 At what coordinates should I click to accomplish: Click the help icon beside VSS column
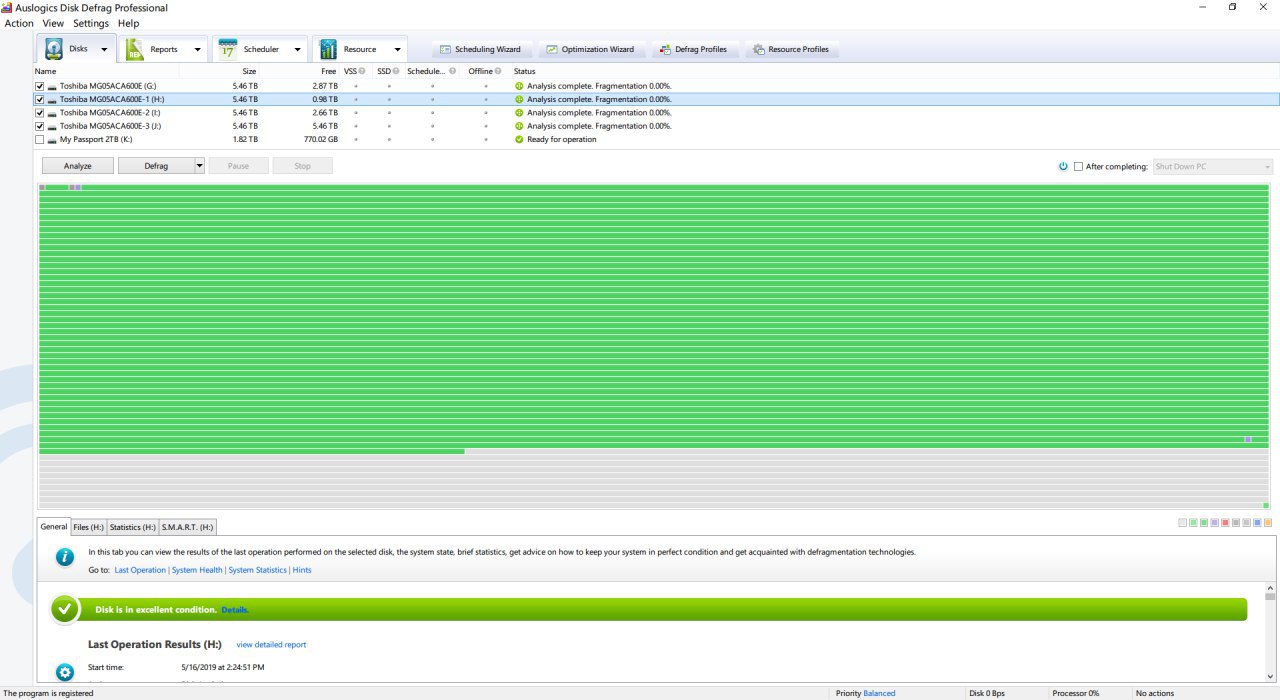[x=362, y=71]
